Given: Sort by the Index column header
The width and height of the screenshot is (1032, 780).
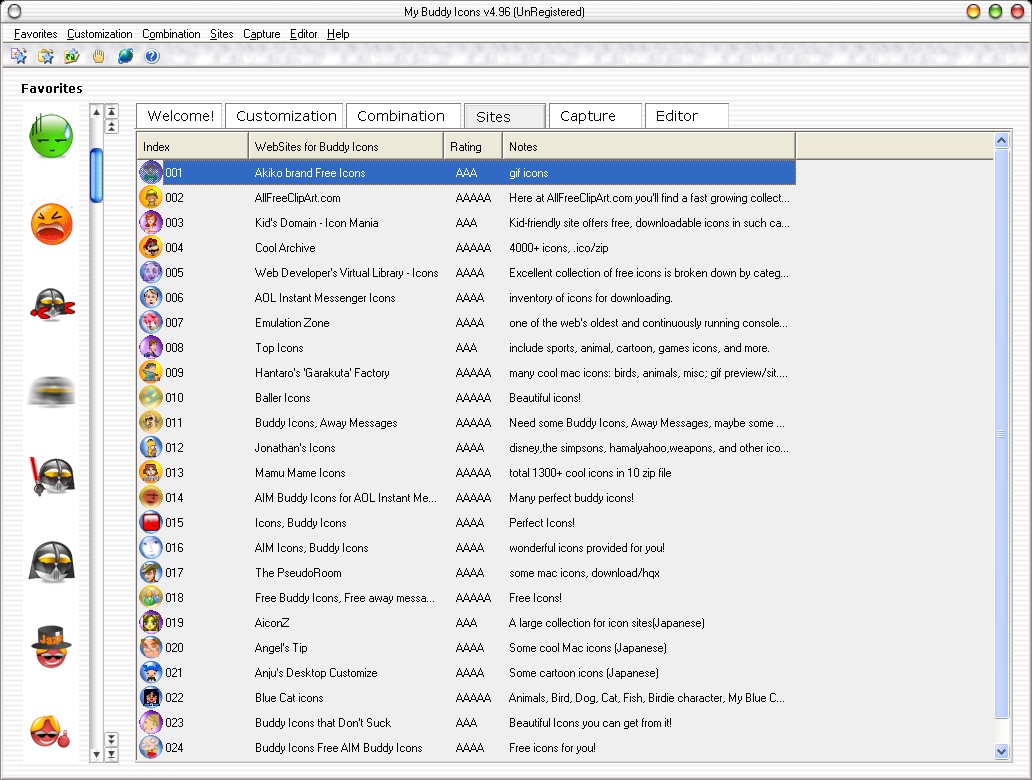Looking at the screenshot, I should pyautogui.click(x=192, y=146).
